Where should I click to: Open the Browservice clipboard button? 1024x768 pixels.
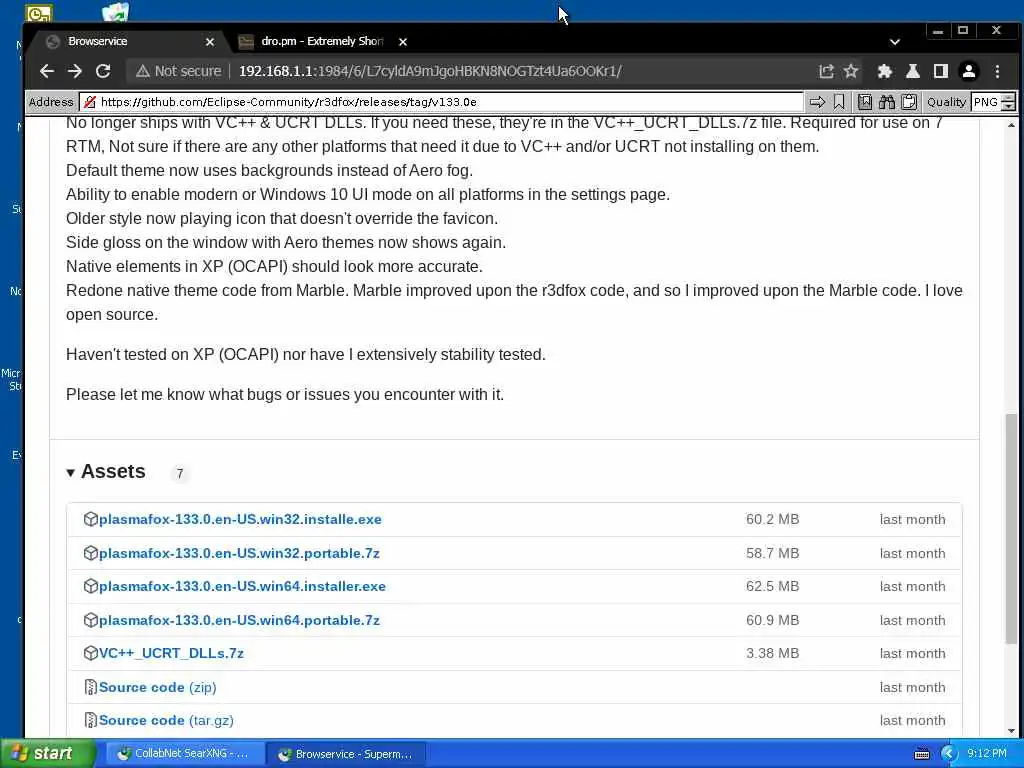909,102
